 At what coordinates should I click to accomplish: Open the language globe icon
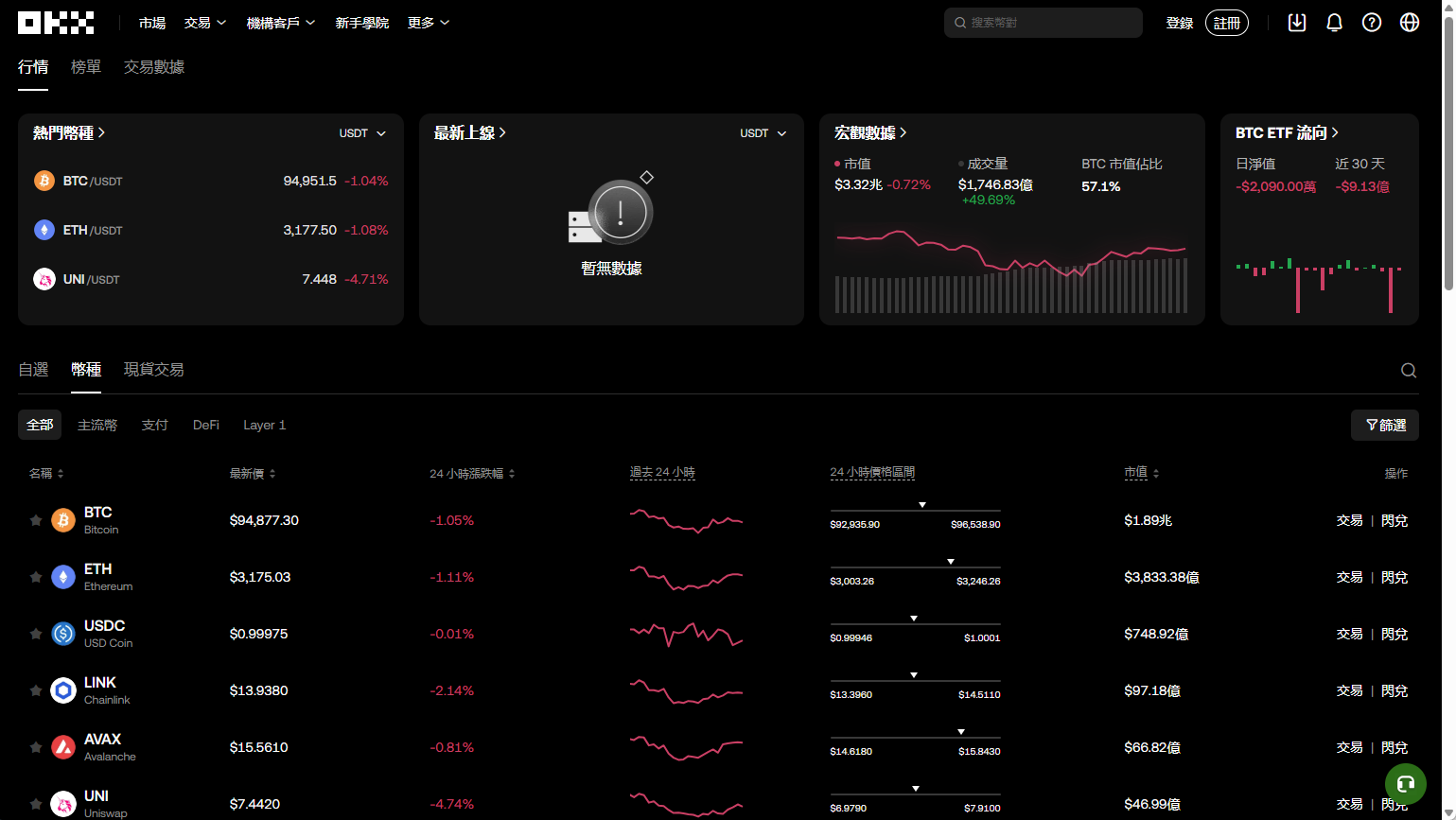[x=1409, y=23]
